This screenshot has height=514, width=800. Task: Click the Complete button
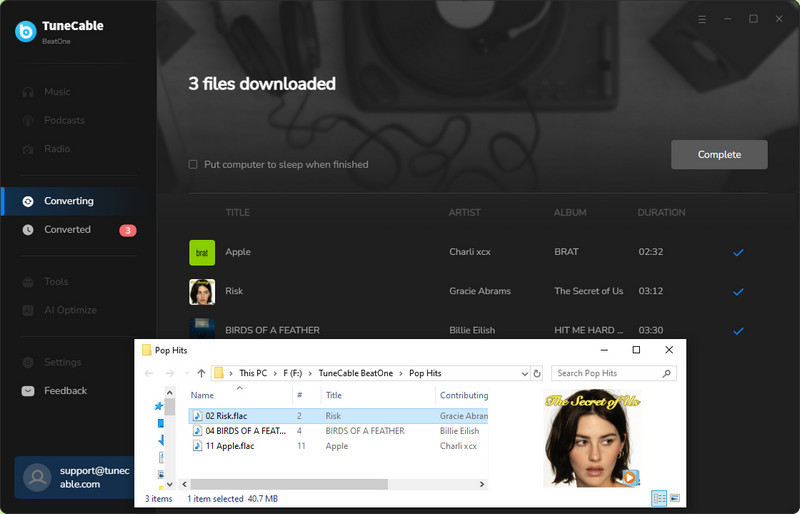(719, 155)
